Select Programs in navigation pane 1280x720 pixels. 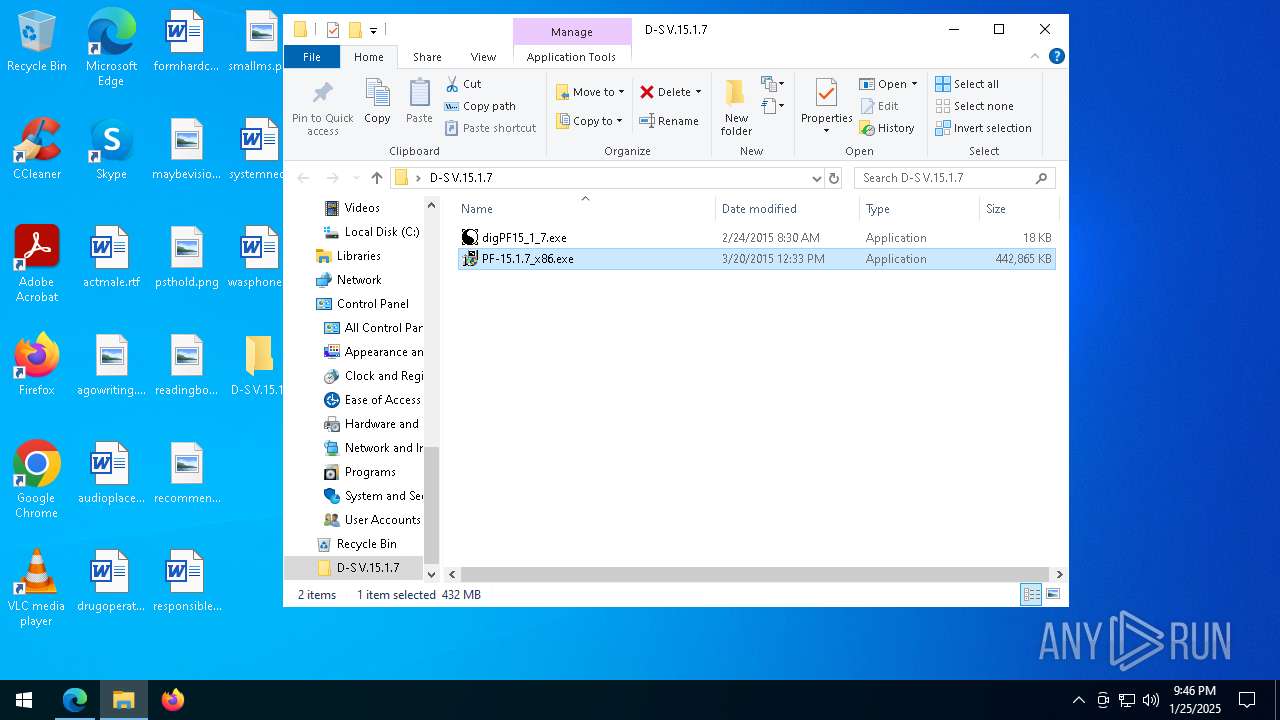point(360,472)
